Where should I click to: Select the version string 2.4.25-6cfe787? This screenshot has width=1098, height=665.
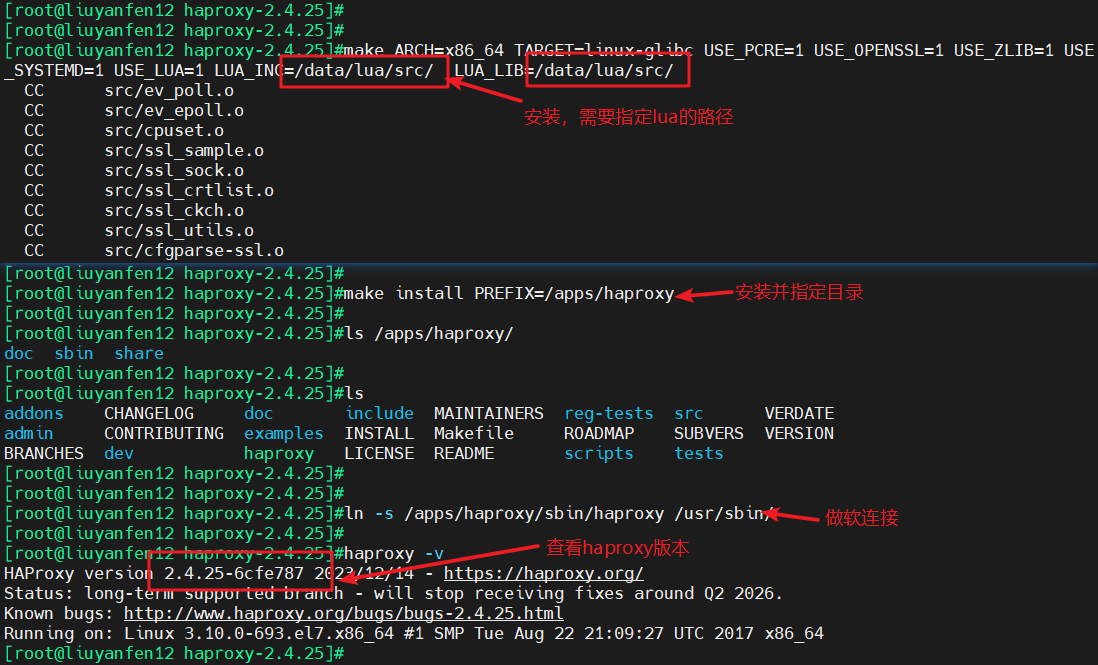pyautogui.click(x=234, y=573)
